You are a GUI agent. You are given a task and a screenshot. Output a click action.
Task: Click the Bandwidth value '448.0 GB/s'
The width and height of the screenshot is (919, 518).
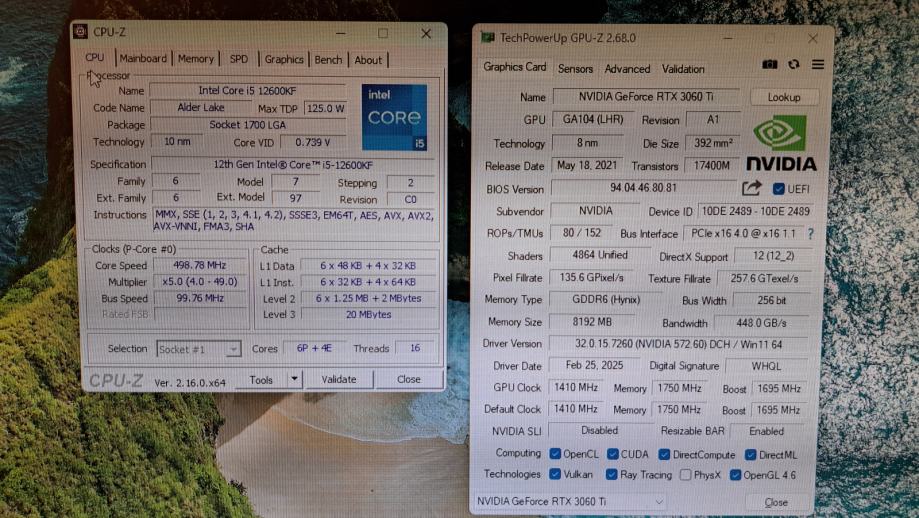click(x=761, y=323)
